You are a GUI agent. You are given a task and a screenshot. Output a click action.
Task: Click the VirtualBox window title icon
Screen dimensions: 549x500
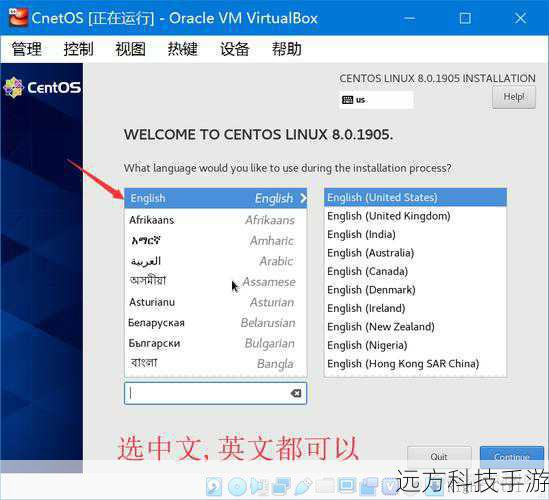(18, 18)
